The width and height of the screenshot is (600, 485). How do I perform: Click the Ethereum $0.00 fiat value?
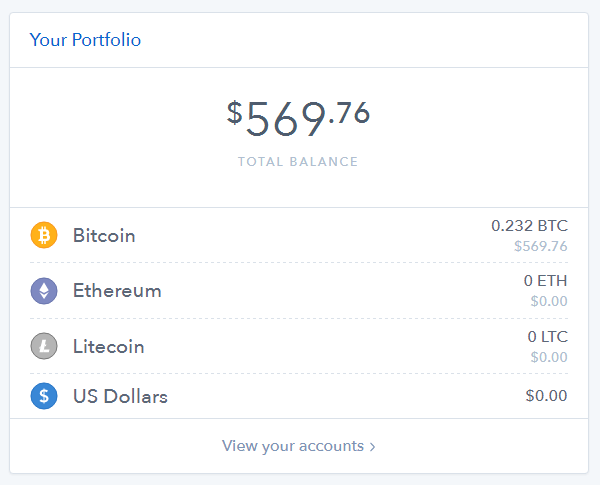[x=549, y=301]
